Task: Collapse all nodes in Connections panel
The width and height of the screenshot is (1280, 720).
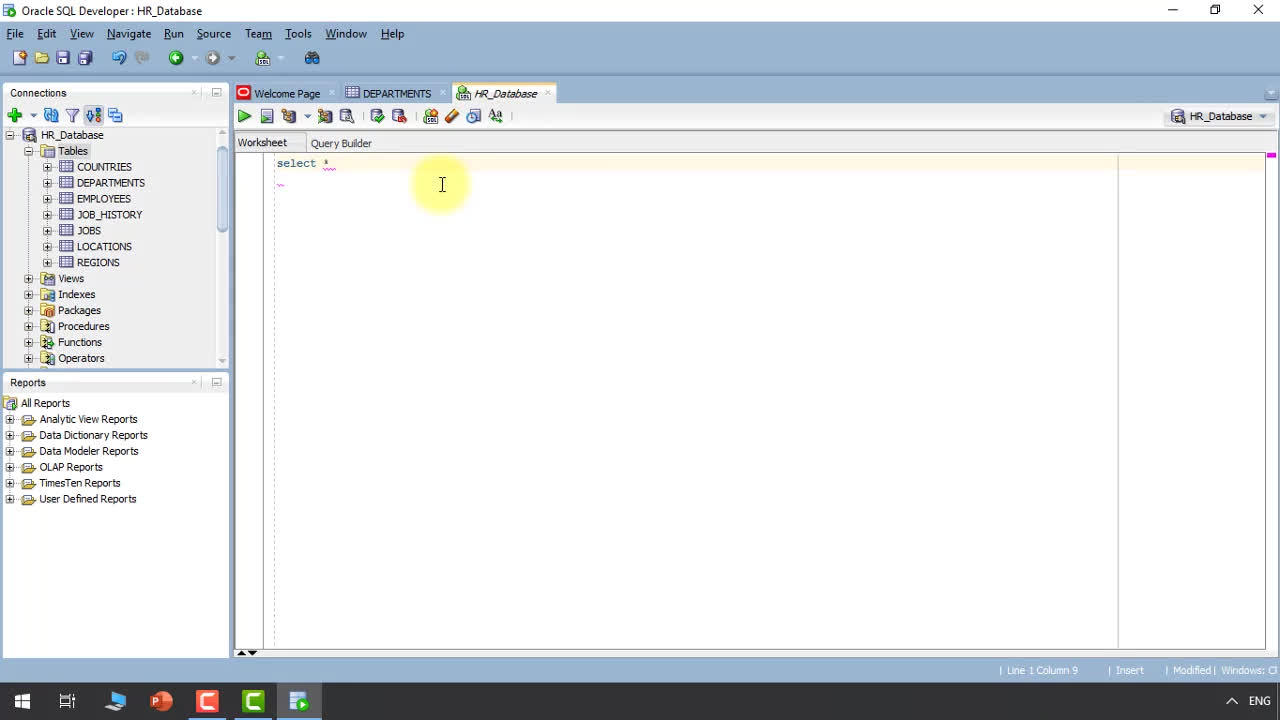Action: (x=115, y=115)
